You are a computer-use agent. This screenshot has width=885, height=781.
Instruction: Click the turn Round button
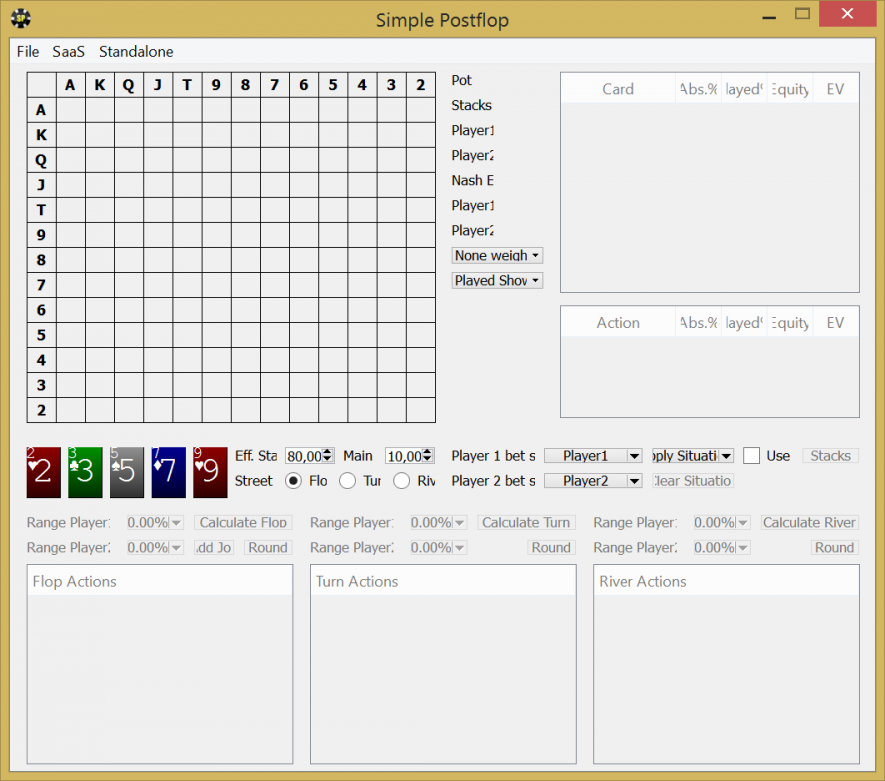click(x=551, y=547)
